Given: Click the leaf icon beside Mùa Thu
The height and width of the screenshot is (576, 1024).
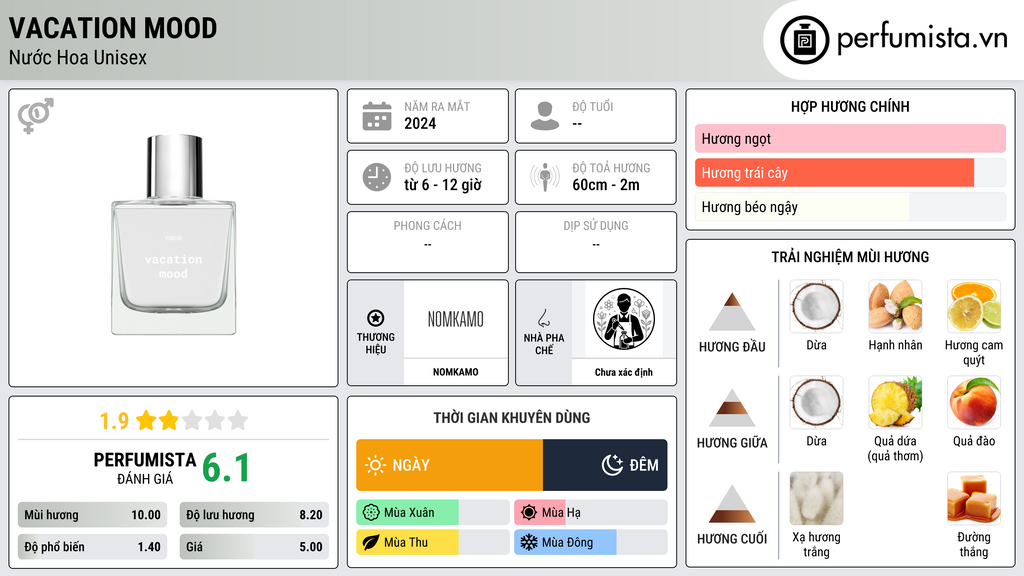Looking at the screenshot, I should click(x=371, y=542).
